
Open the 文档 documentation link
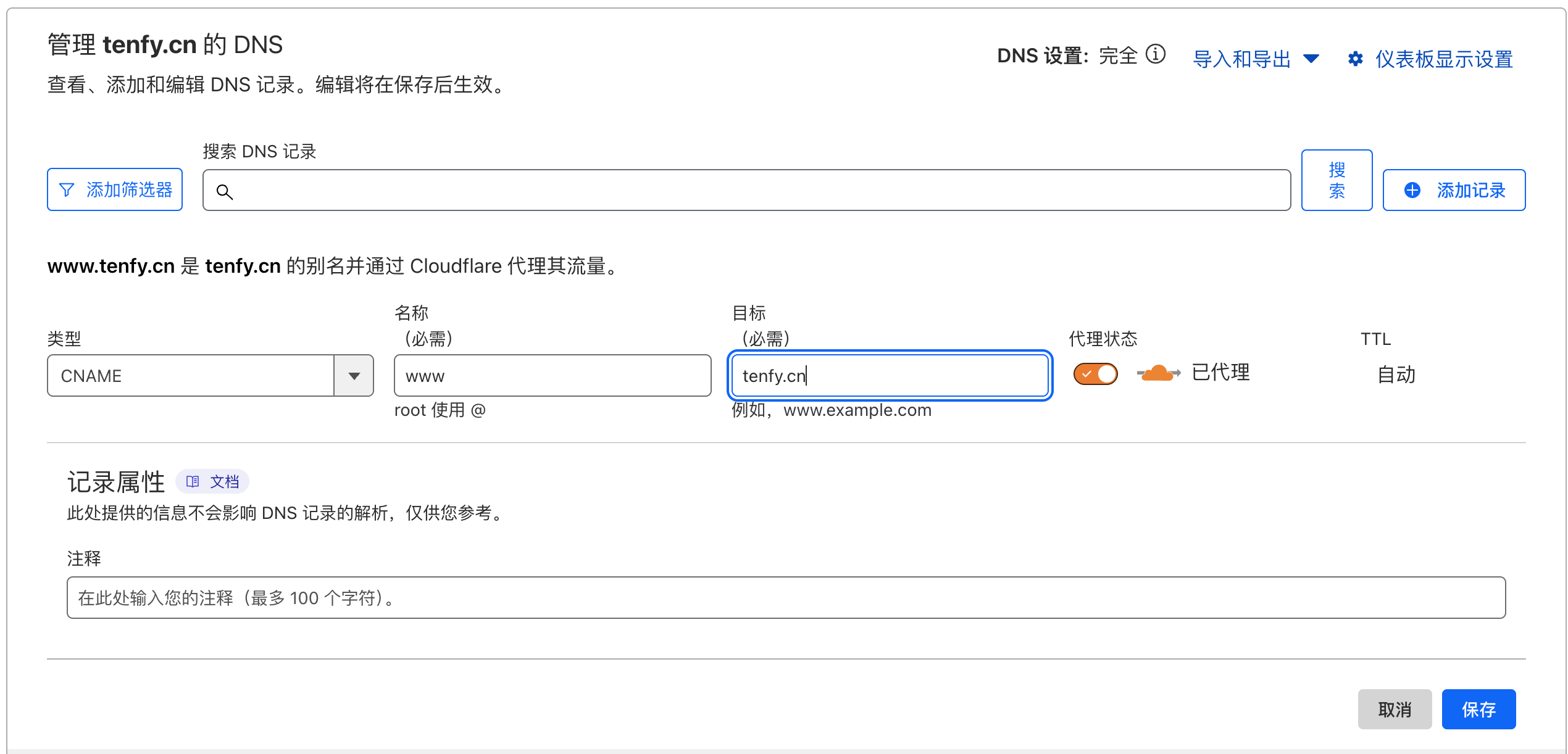coord(212,481)
